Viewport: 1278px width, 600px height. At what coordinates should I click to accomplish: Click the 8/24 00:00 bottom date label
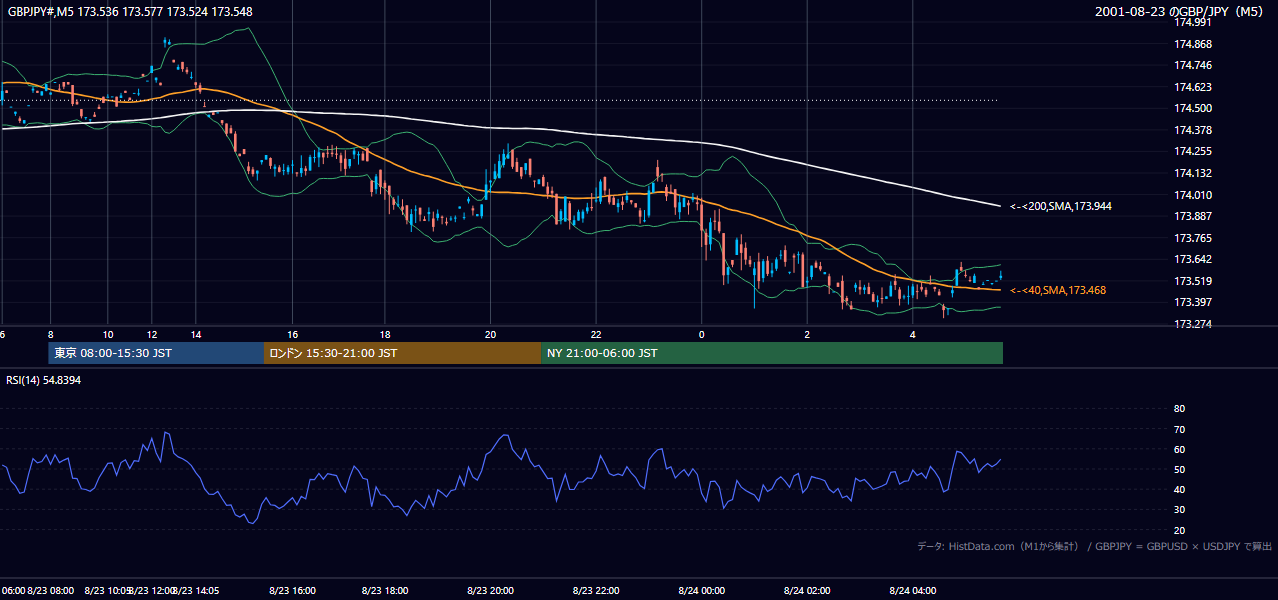pyautogui.click(x=700, y=591)
